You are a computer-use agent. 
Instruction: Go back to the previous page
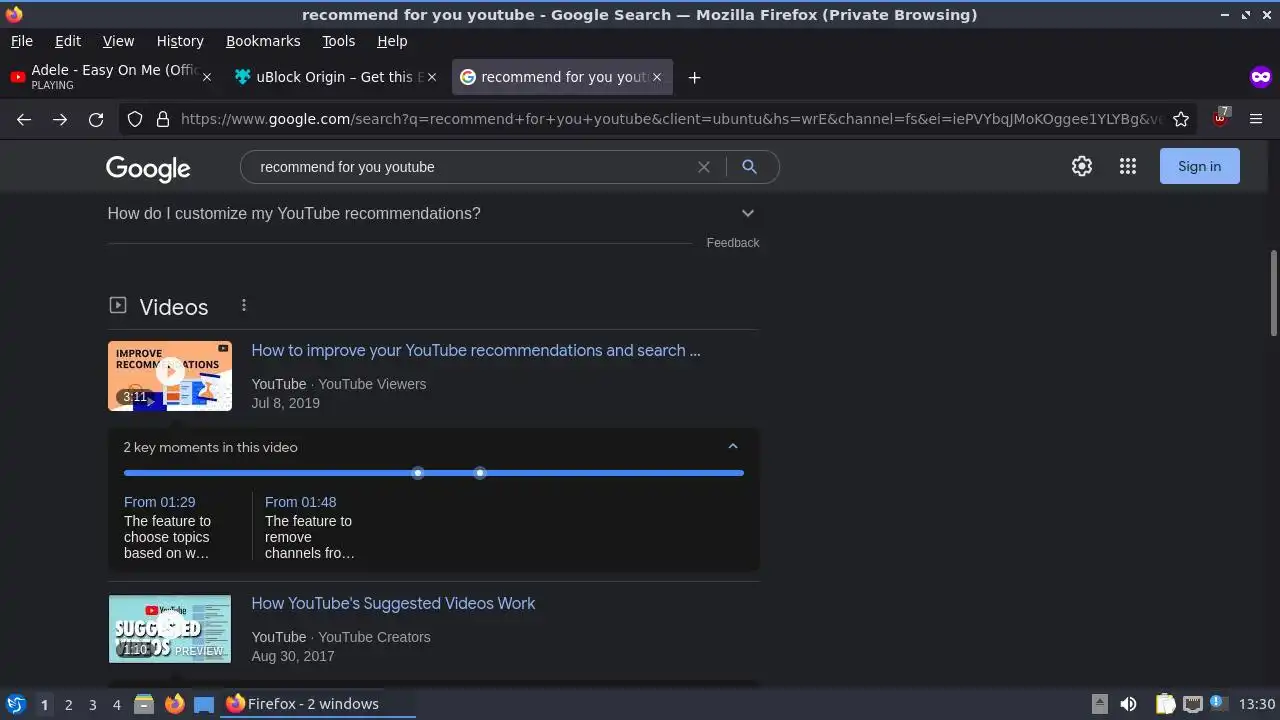(24, 119)
